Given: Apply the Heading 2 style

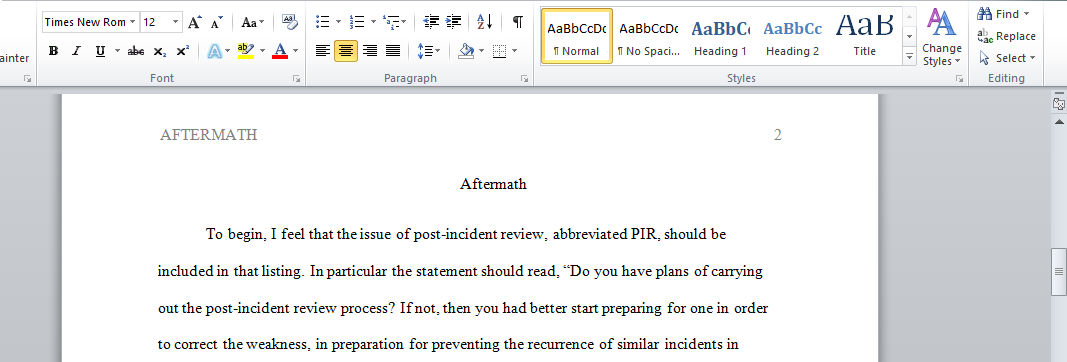Looking at the screenshot, I should tap(792, 36).
